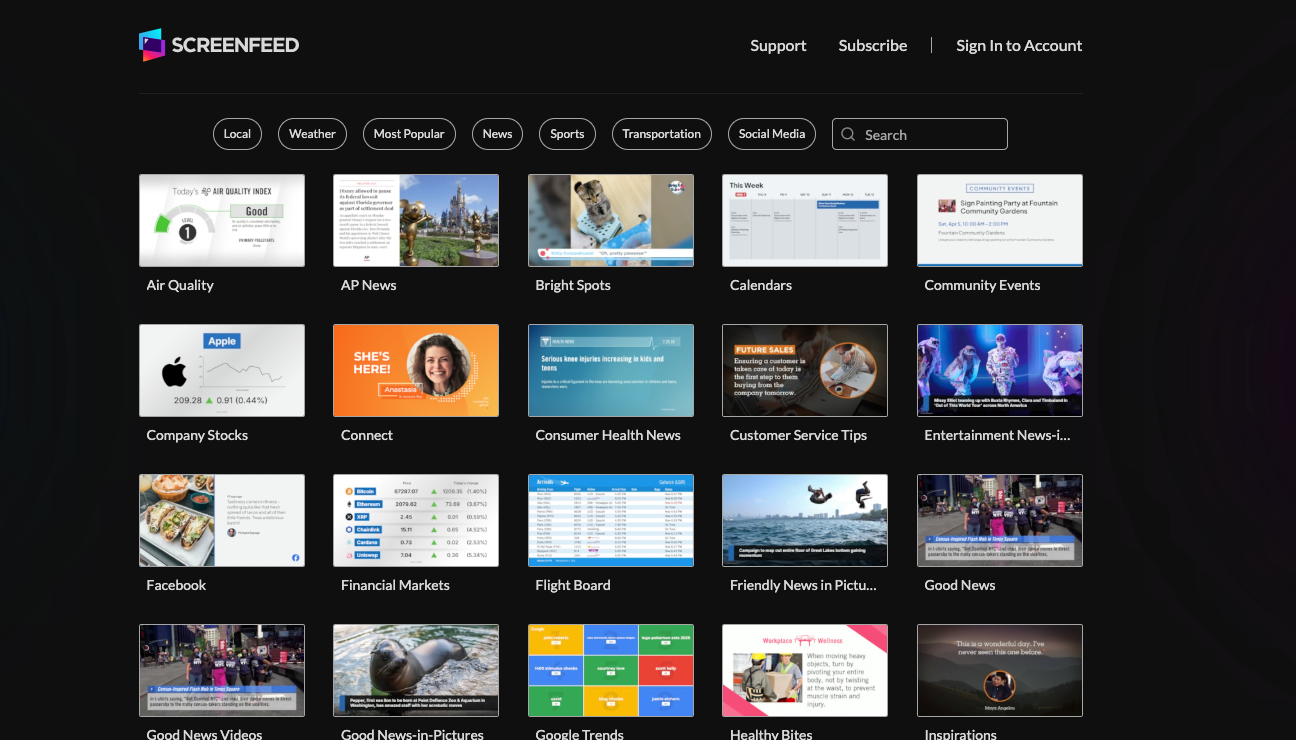Open the Air Quality thumbnail
The image size is (1296, 740).
pos(222,220)
